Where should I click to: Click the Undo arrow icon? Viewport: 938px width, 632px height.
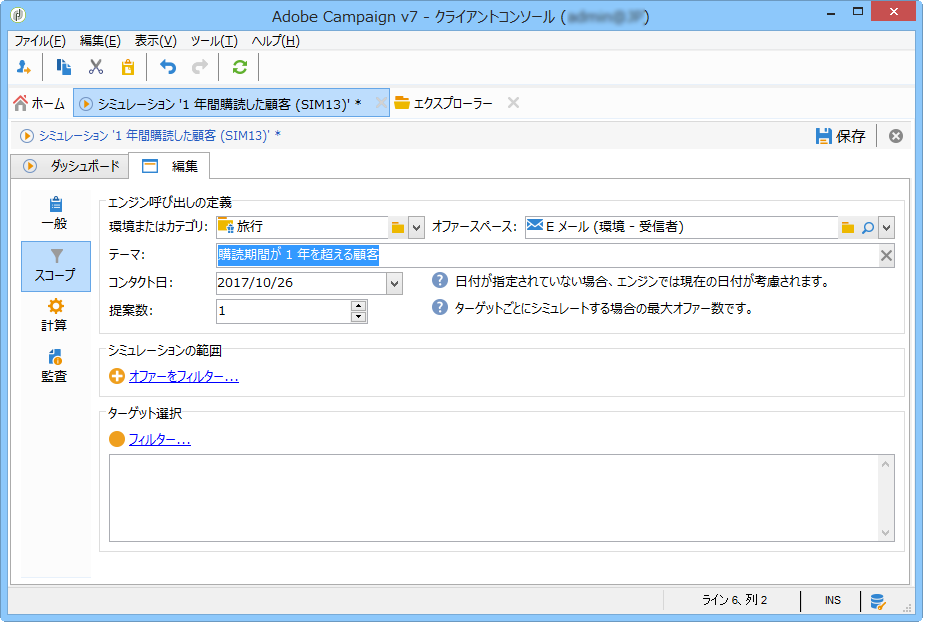coord(168,67)
